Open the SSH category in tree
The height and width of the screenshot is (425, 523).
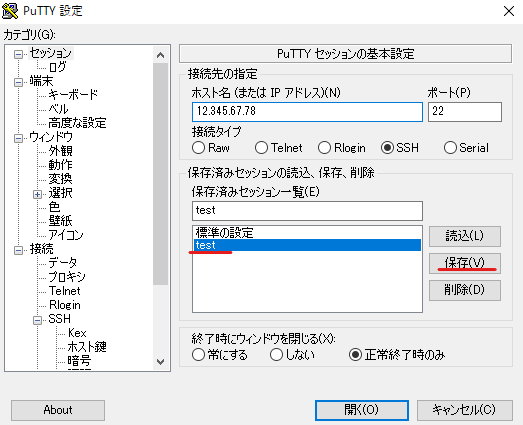[60, 319]
